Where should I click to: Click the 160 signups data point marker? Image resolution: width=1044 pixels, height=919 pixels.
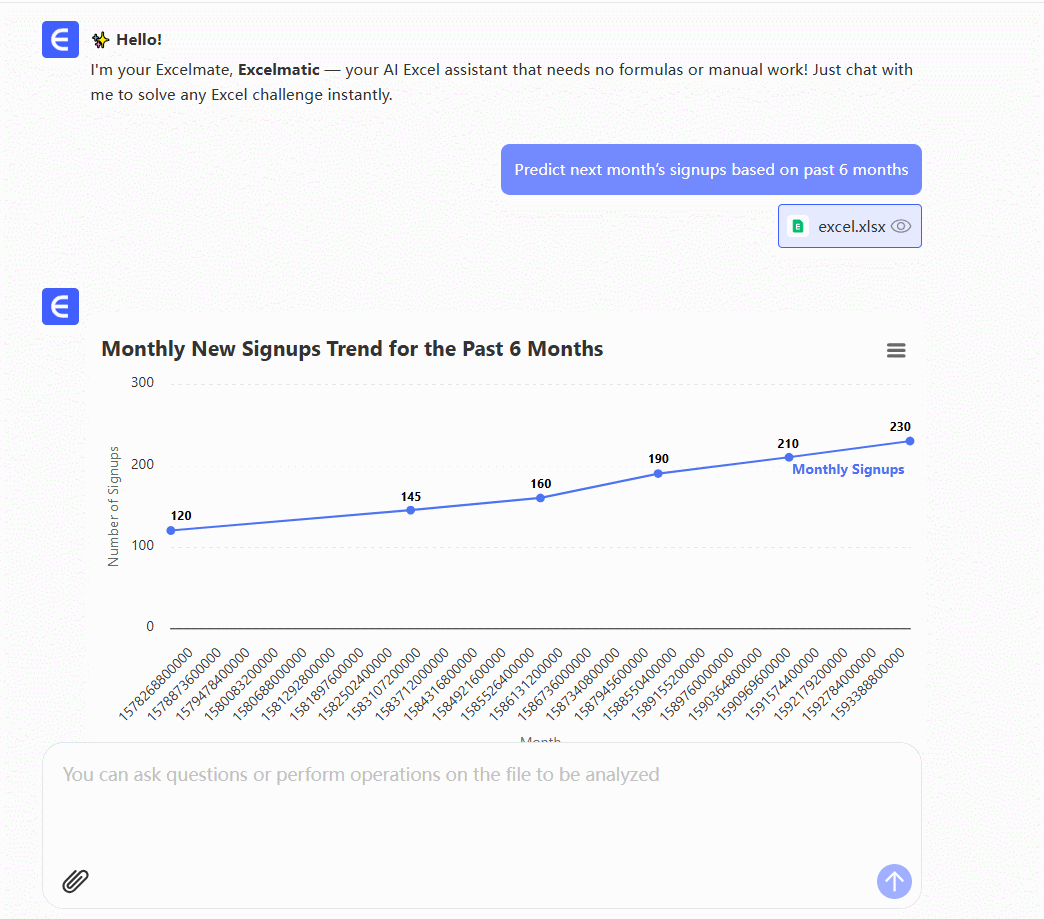540,498
